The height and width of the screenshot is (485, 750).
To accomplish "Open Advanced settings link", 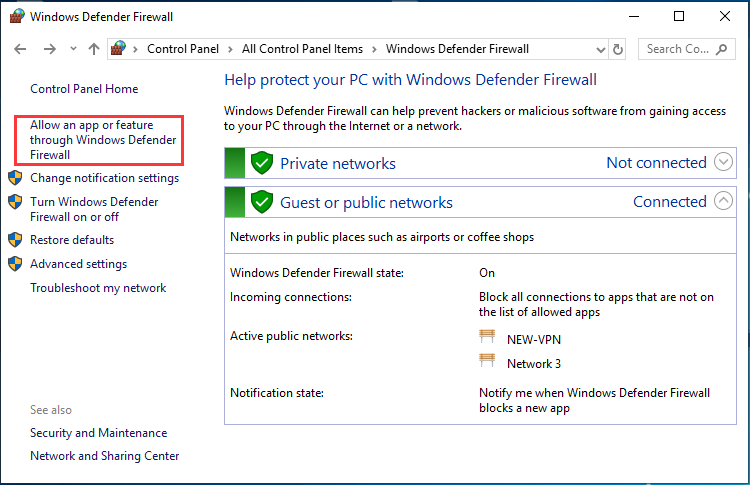I will (78, 264).
